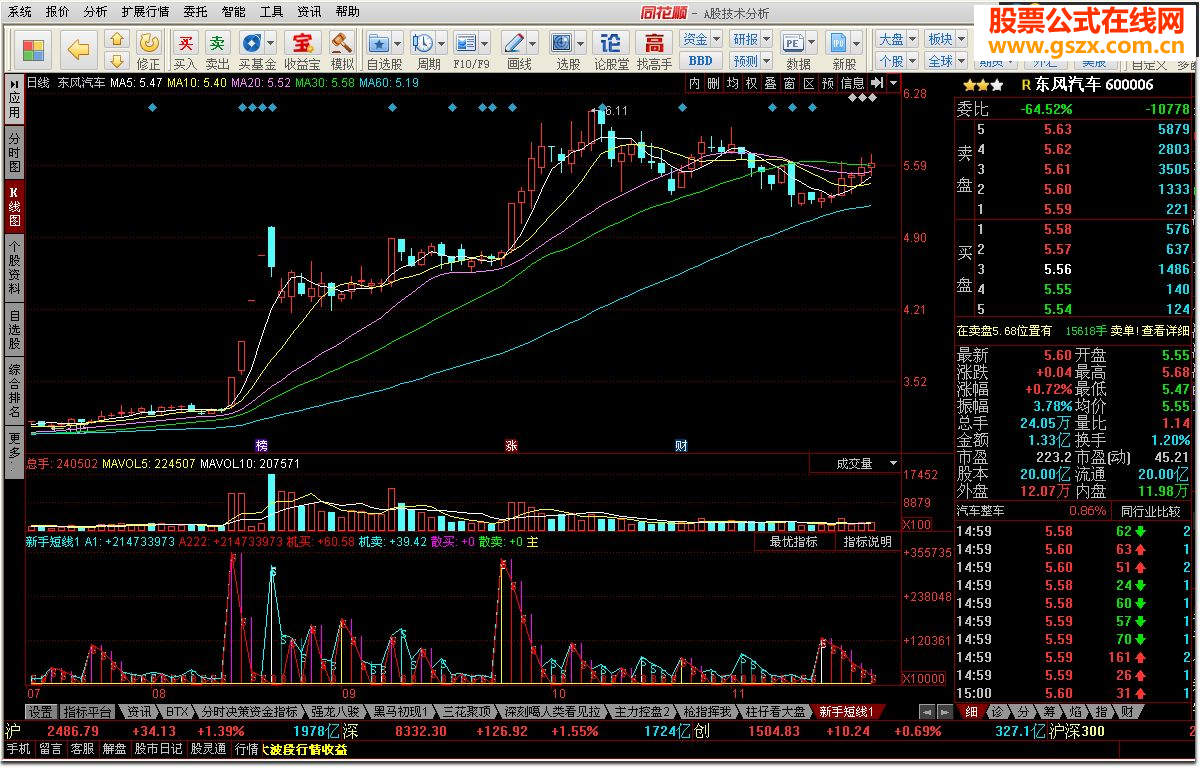Image resolution: width=1201 pixels, height=768 pixels.
Task: Go back with the yellow left arrow
Action: (x=77, y=49)
